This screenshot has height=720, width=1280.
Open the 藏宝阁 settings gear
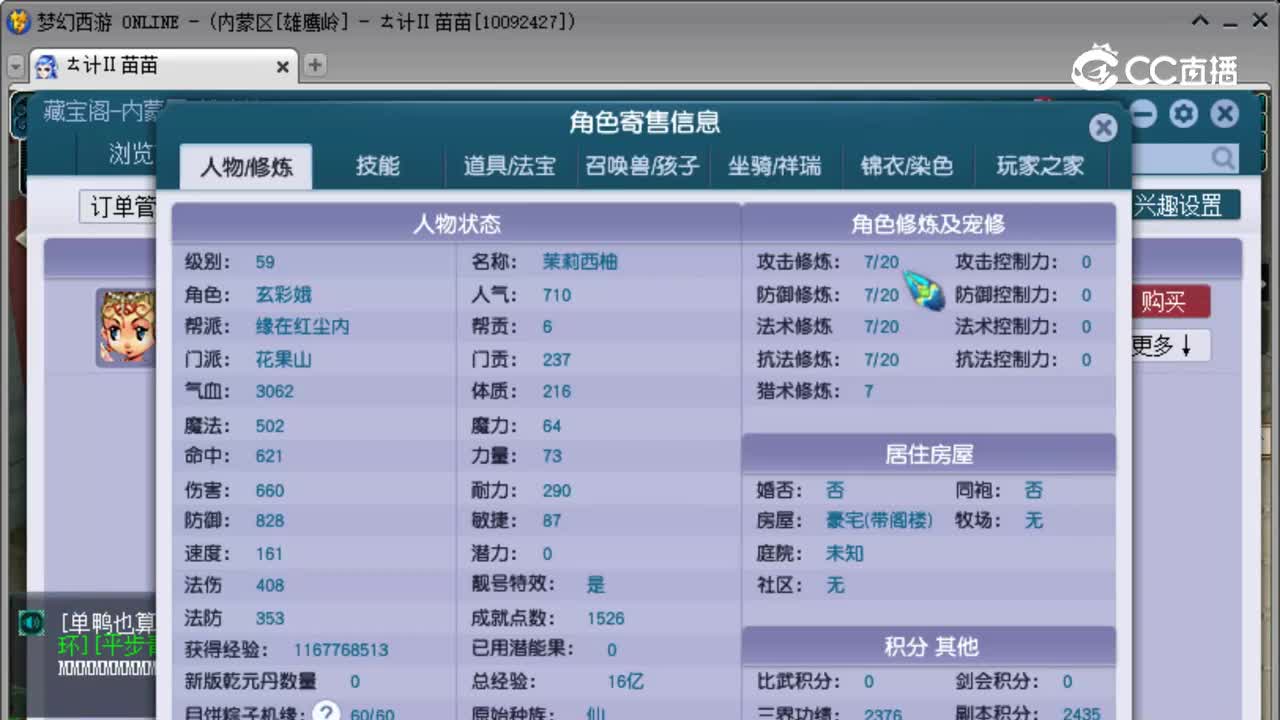(x=1183, y=113)
